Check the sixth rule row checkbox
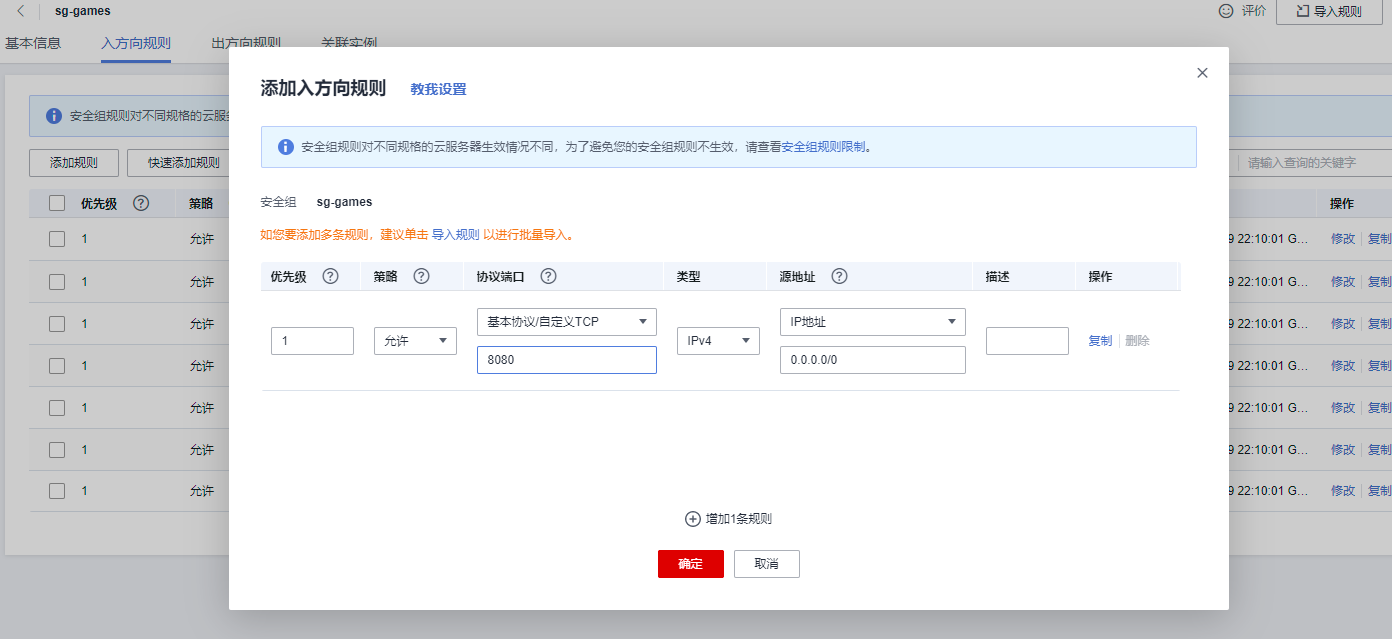Screen dimensions: 1392x639 point(57,449)
